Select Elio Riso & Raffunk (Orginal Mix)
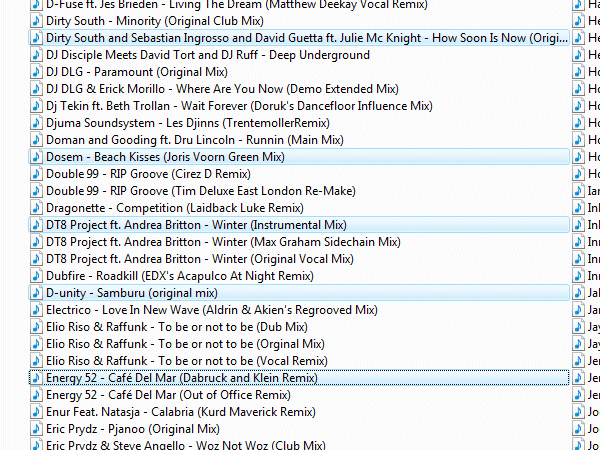 pyautogui.click(x=185, y=344)
